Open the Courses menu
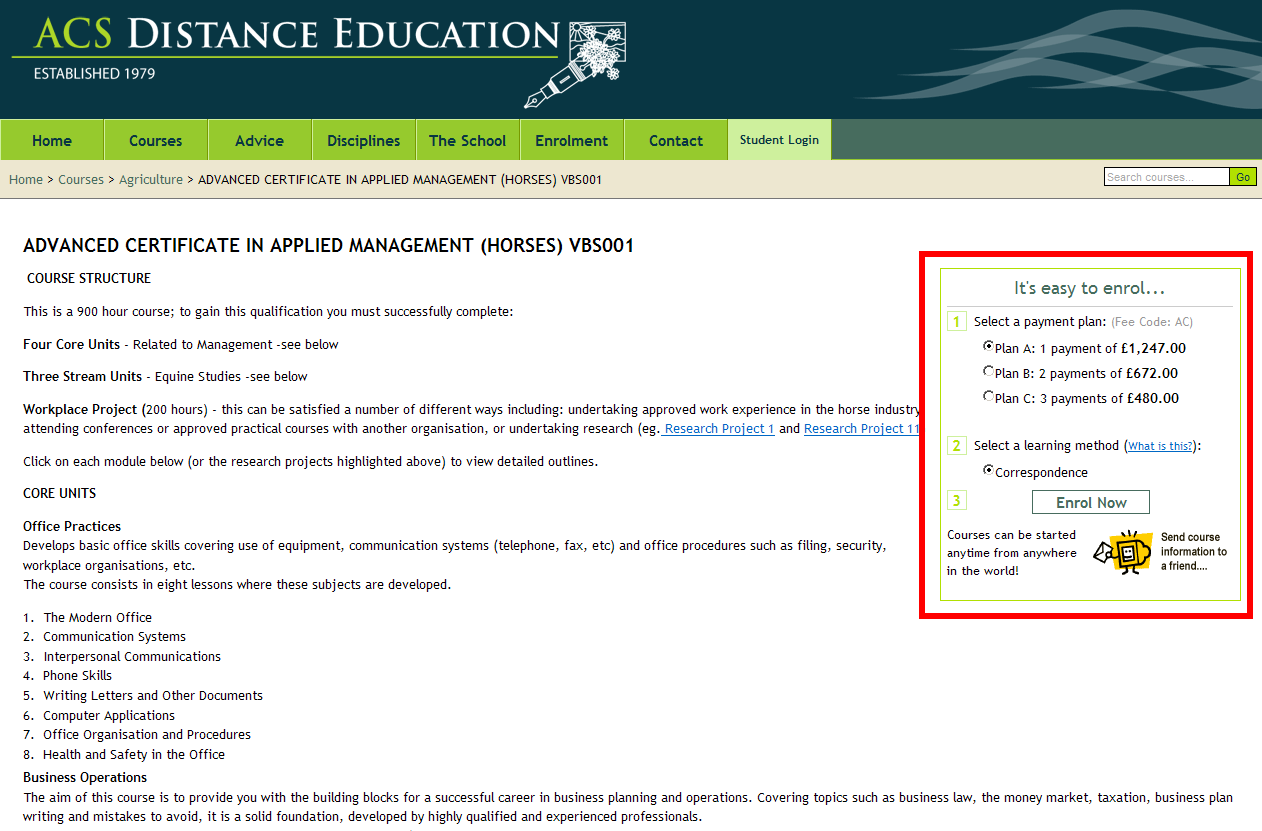 coord(155,140)
